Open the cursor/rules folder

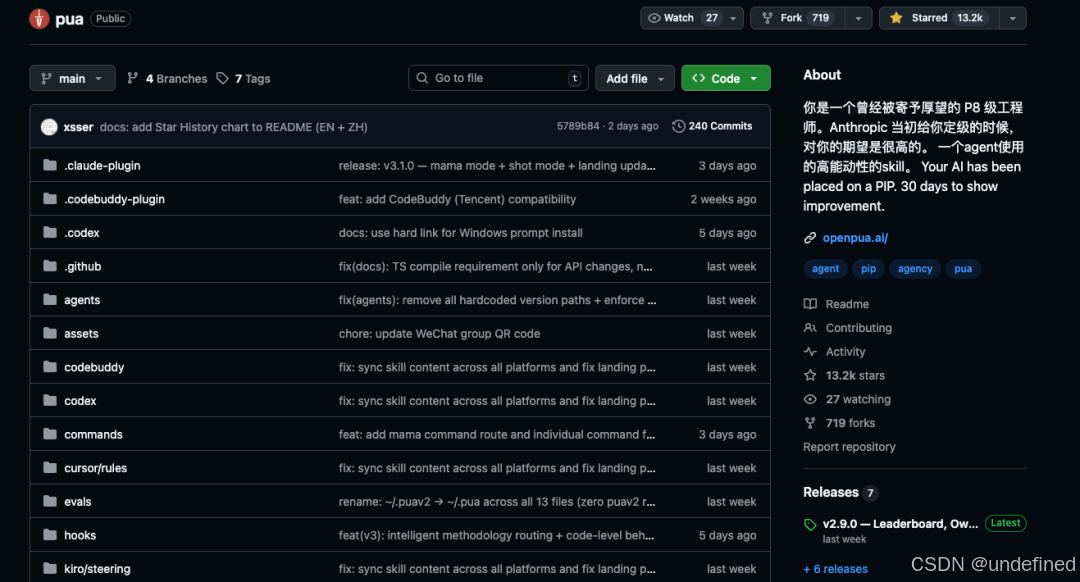click(x=96, y=468)
